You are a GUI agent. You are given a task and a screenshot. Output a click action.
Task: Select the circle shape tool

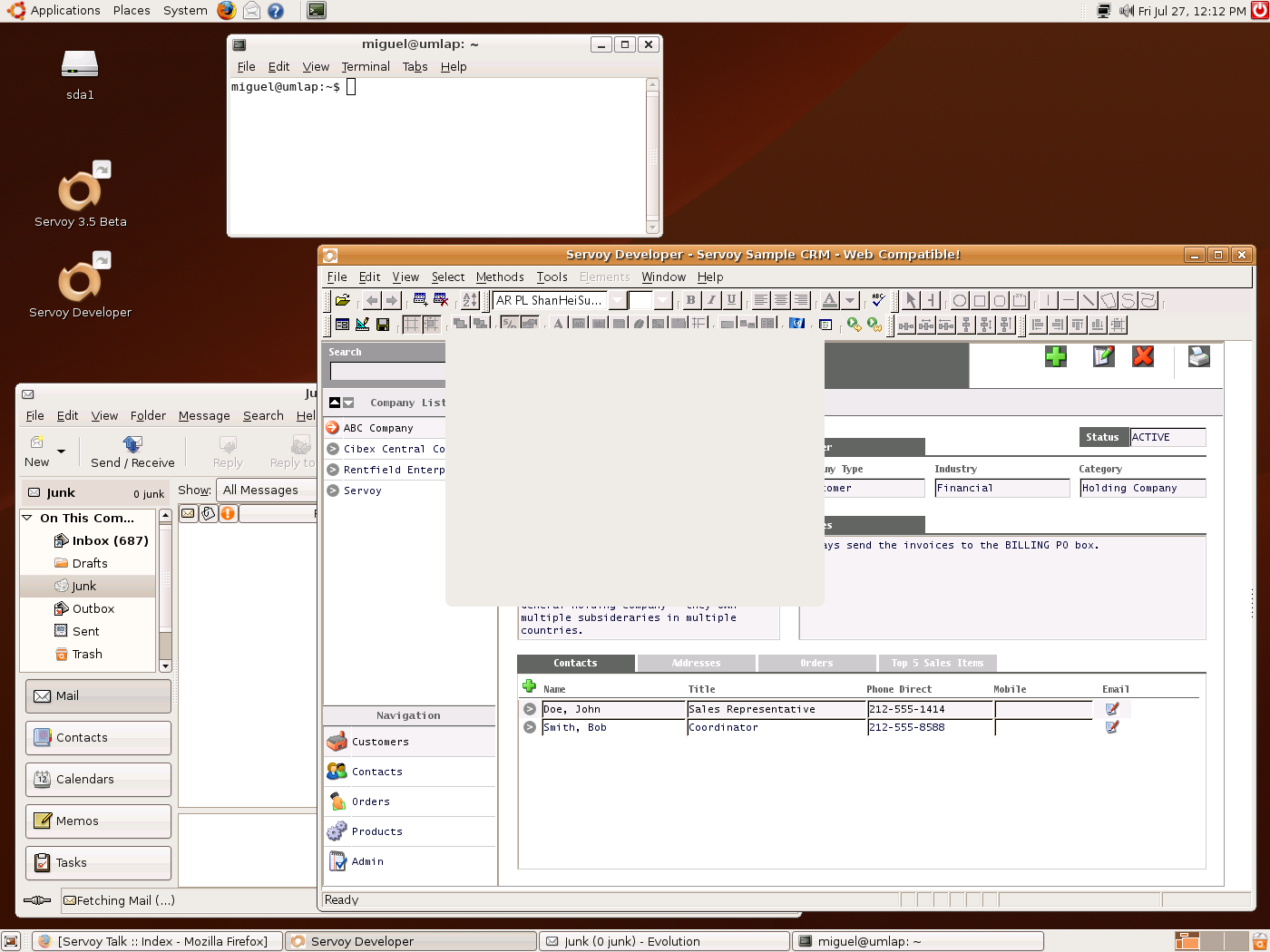click(x=959, y=300)
